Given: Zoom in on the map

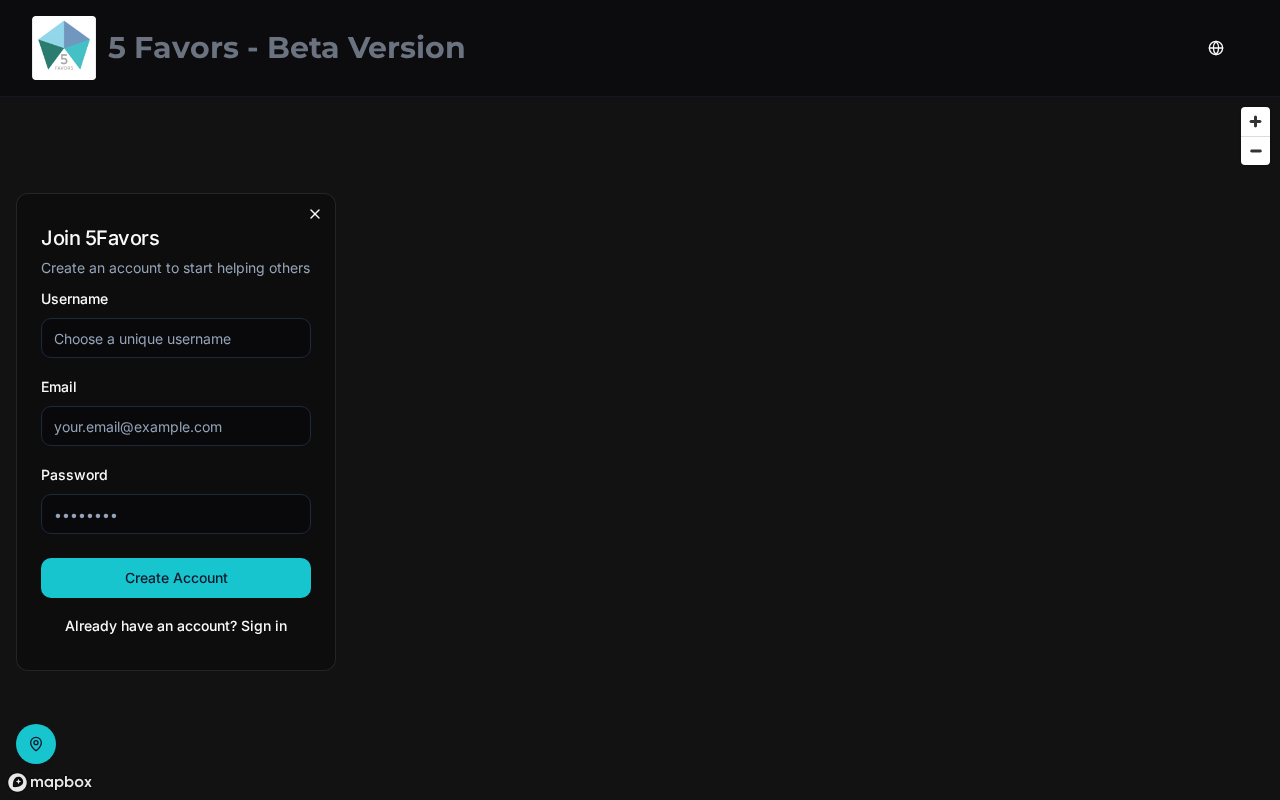Looking at the screenshot, I should 1255,122.
